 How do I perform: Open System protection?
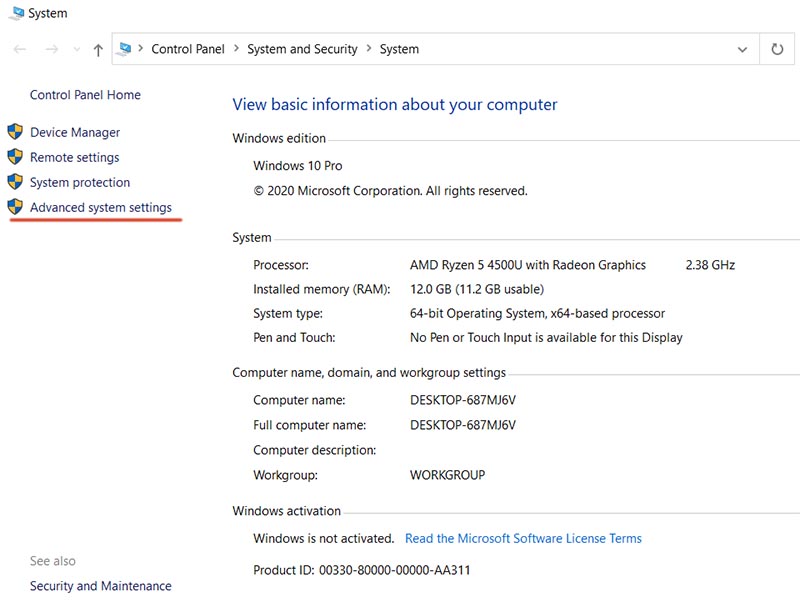pos(80,183)
